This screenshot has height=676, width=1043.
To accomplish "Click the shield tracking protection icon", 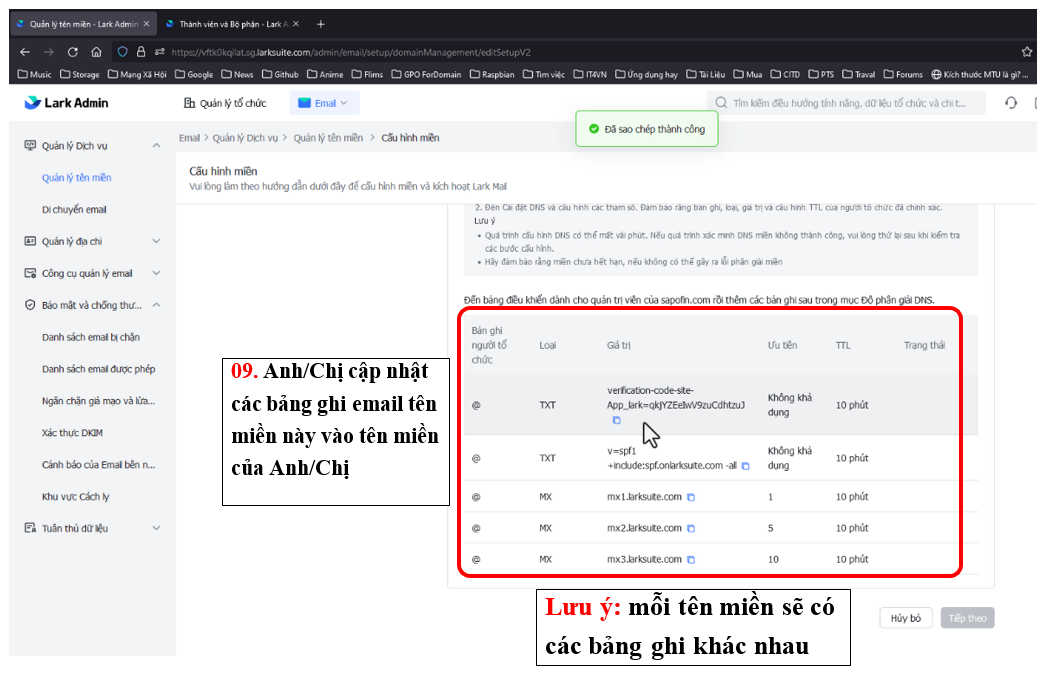I will (122, 52).
